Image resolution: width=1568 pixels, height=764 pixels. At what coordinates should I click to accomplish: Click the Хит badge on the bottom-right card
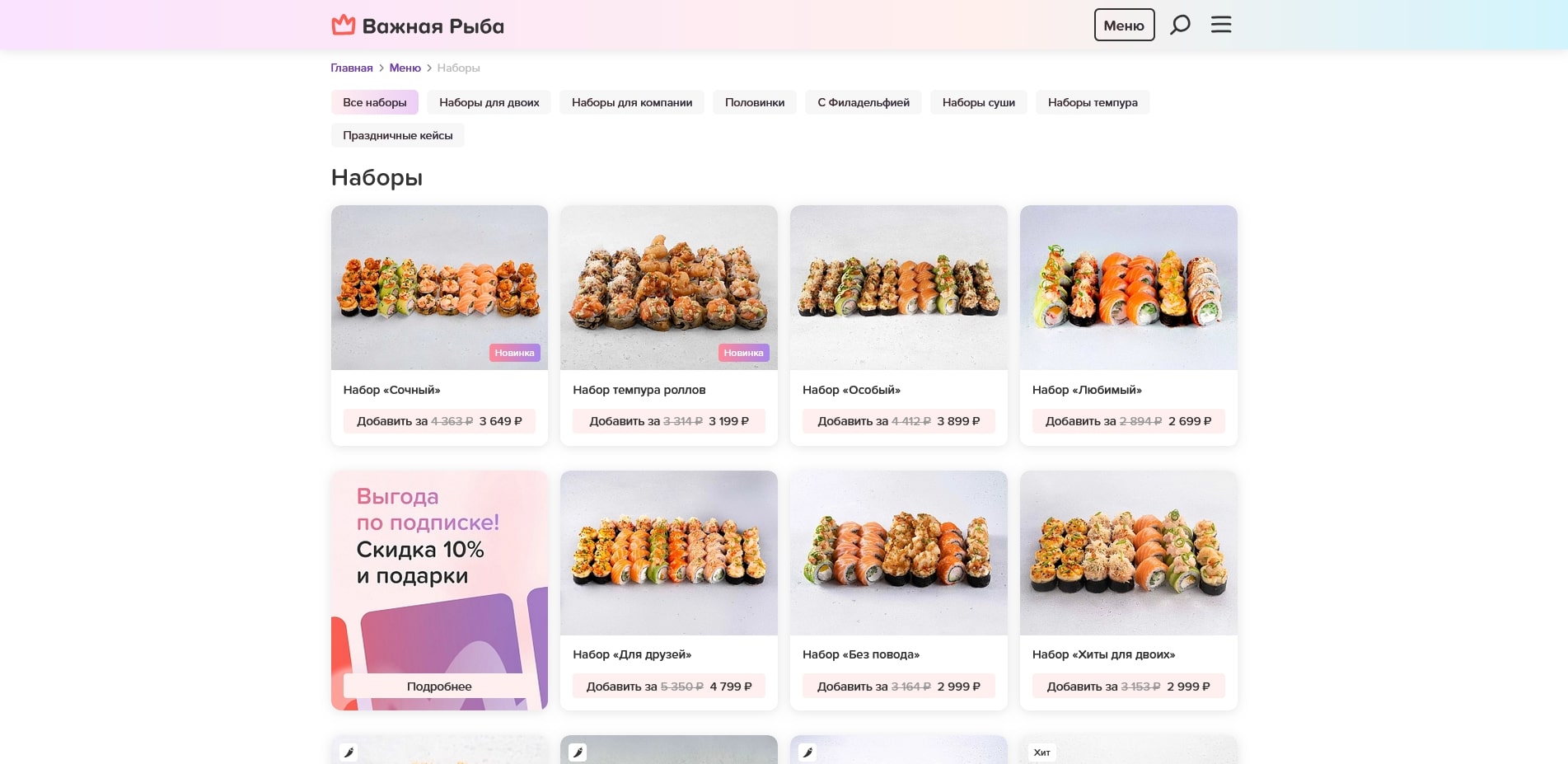click(1042, 752)
